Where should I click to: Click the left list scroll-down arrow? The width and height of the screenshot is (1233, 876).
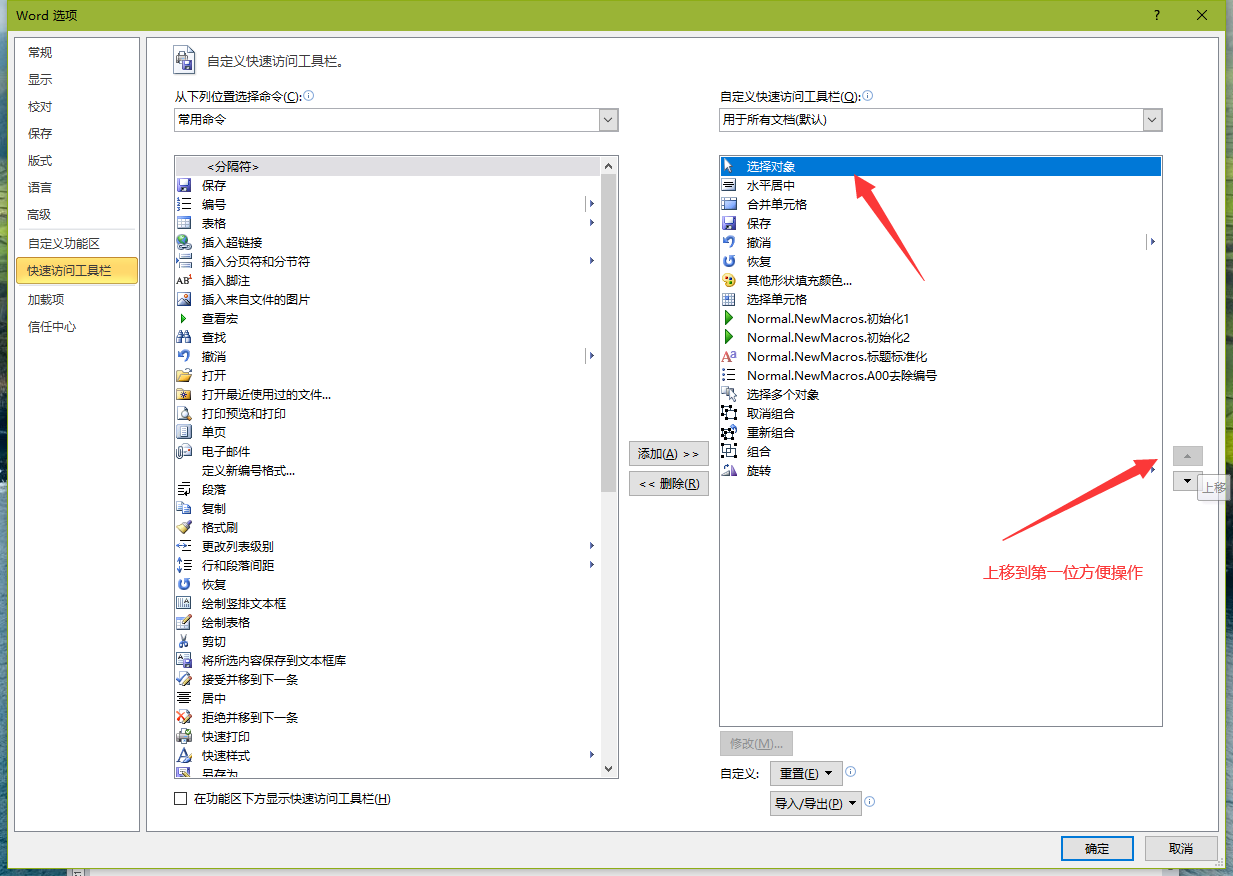pyautogui.click(x=609, y=769)
